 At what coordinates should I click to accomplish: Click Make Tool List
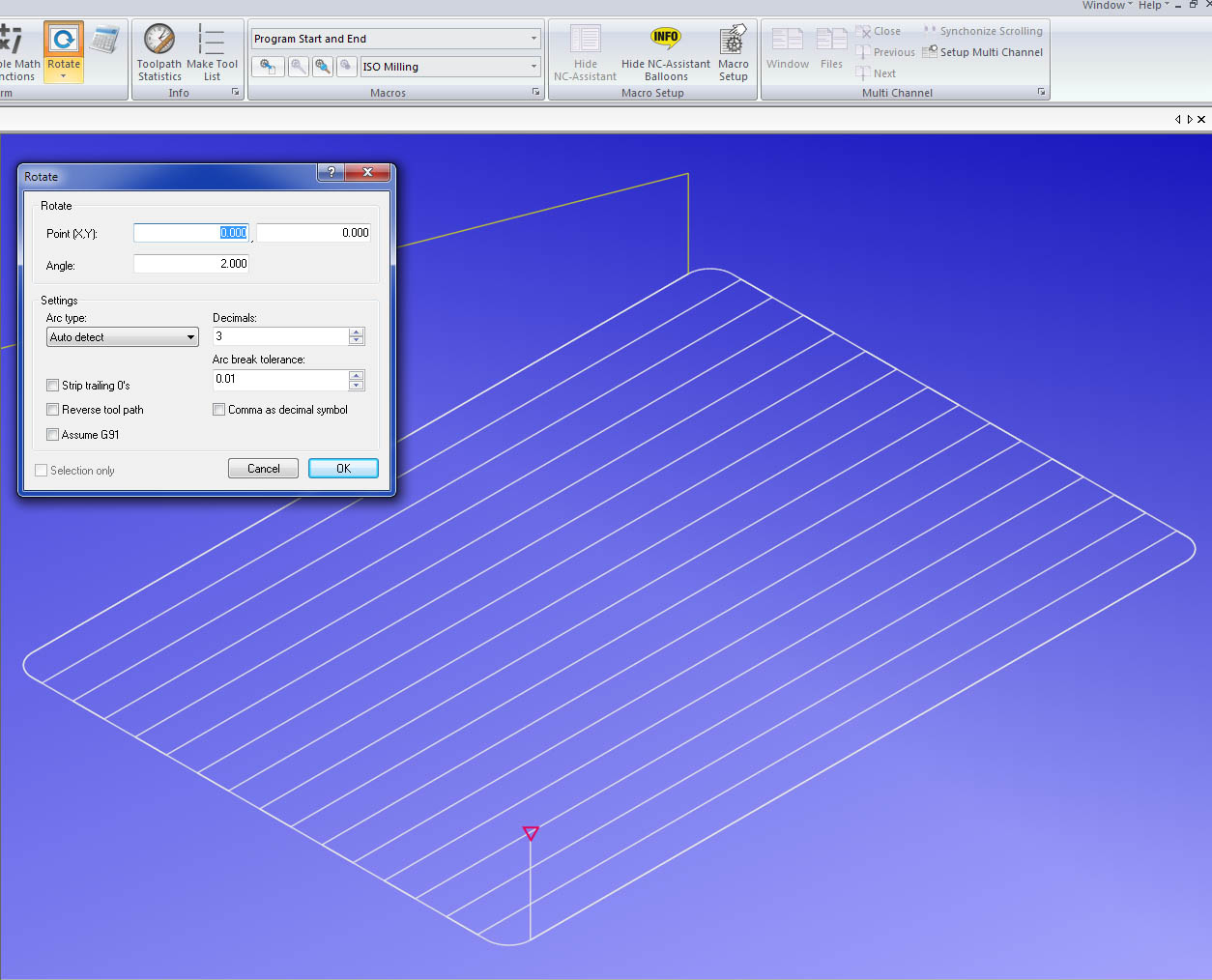pos(212,53)
